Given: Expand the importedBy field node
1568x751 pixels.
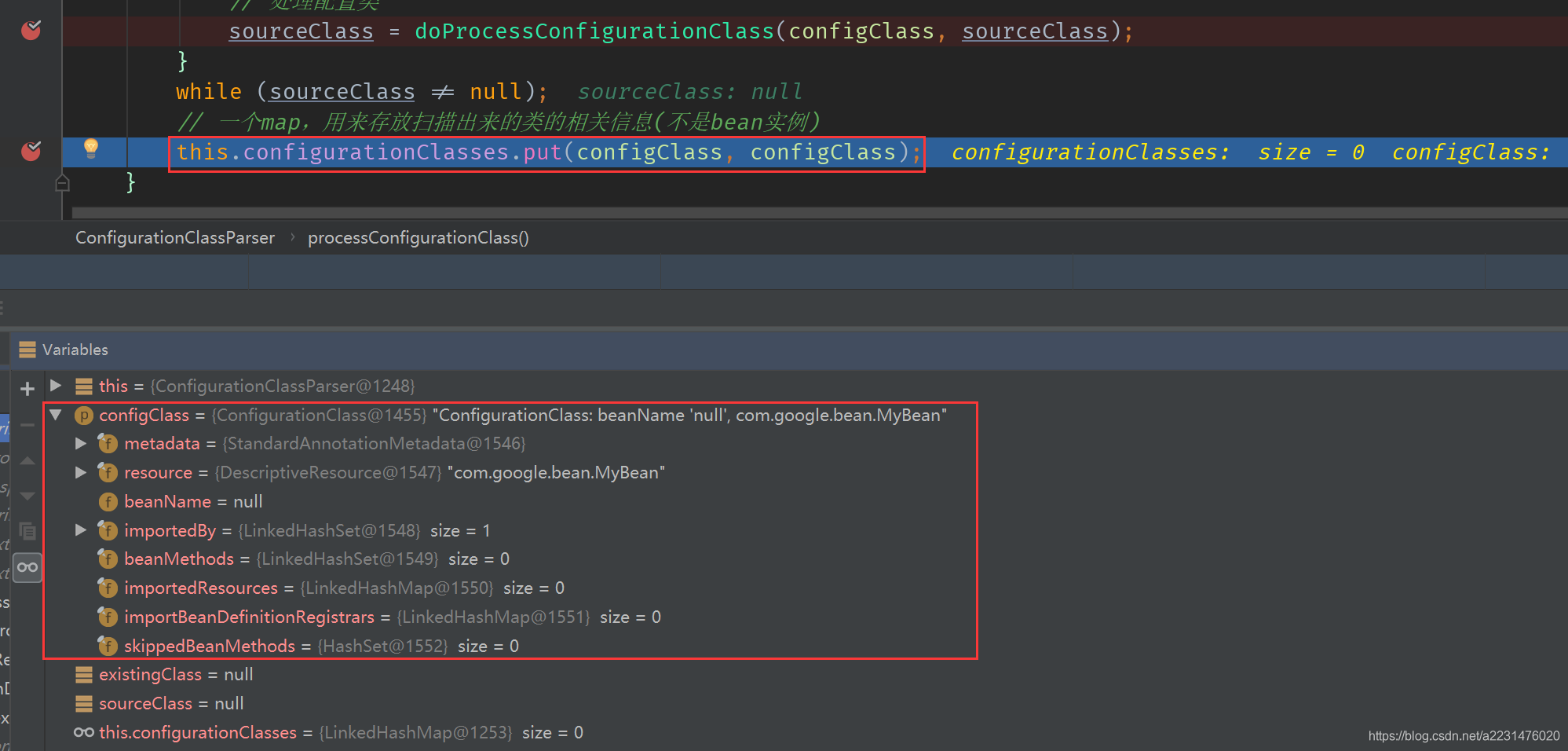Looking at the screenshot, I should tap(81, 530).
